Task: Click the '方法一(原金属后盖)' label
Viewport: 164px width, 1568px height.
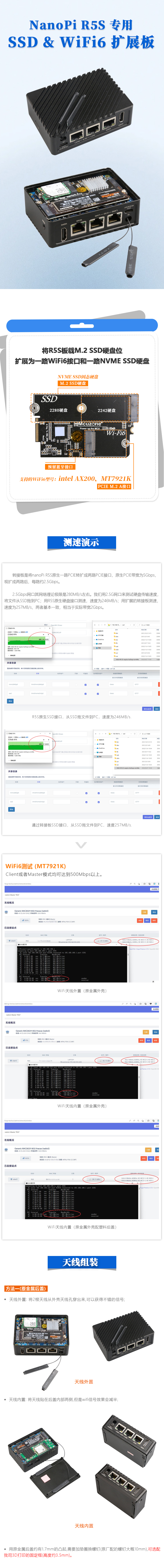Action: point(26,1289)
